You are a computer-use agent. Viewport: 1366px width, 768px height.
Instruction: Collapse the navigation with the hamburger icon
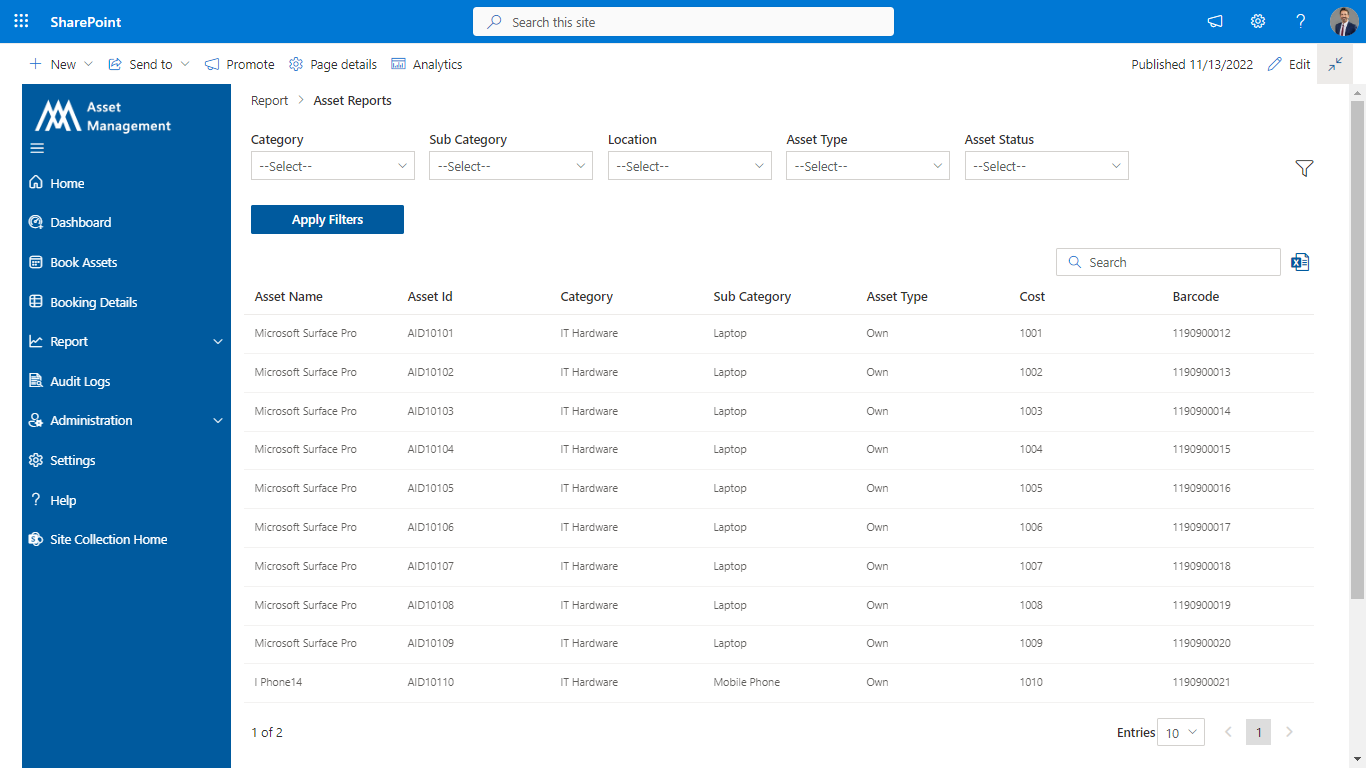click(x=37, y=148)
